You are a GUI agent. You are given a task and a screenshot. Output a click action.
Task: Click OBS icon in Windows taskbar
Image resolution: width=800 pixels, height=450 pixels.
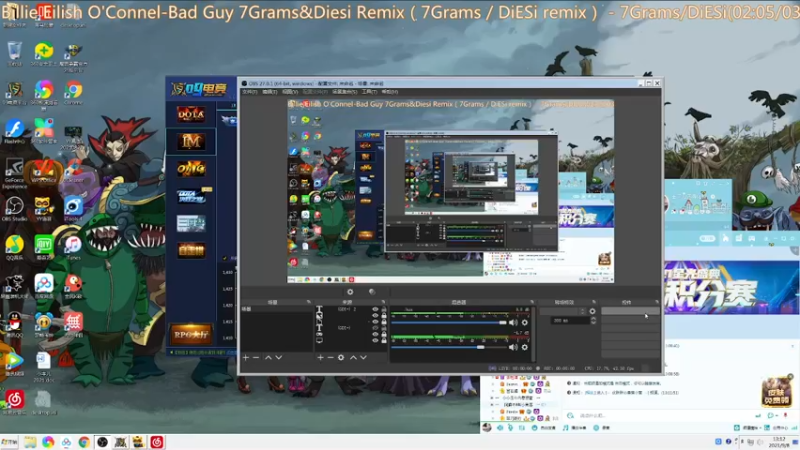[102, 442]
